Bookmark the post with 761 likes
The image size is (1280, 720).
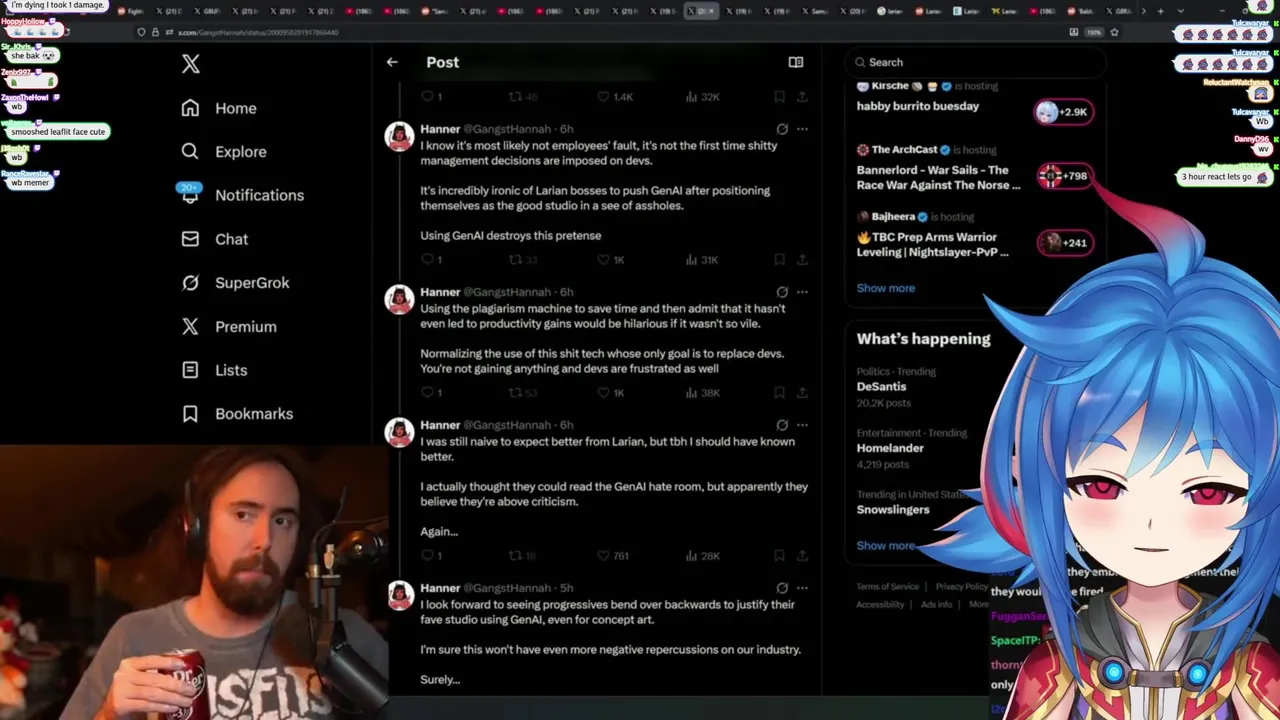coord(779,556)
